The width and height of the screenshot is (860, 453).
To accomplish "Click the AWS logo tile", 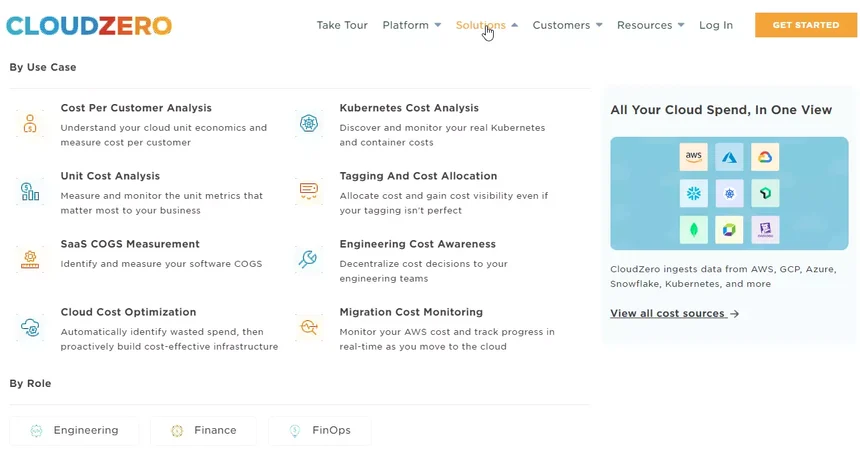I will pos(693,157).
